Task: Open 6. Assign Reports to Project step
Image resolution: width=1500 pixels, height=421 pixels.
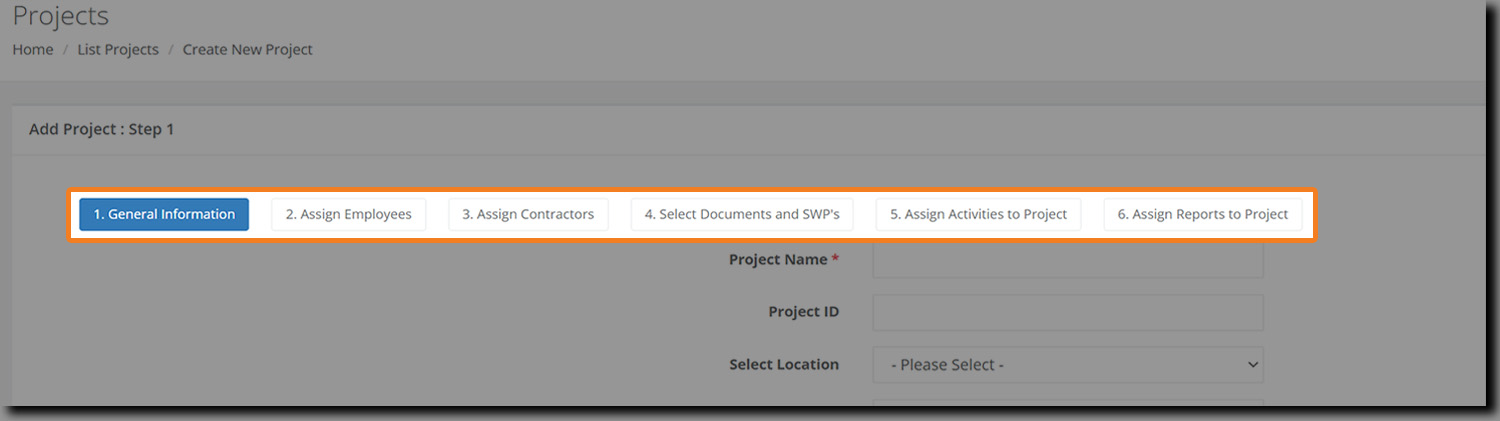Action: 1202,214
